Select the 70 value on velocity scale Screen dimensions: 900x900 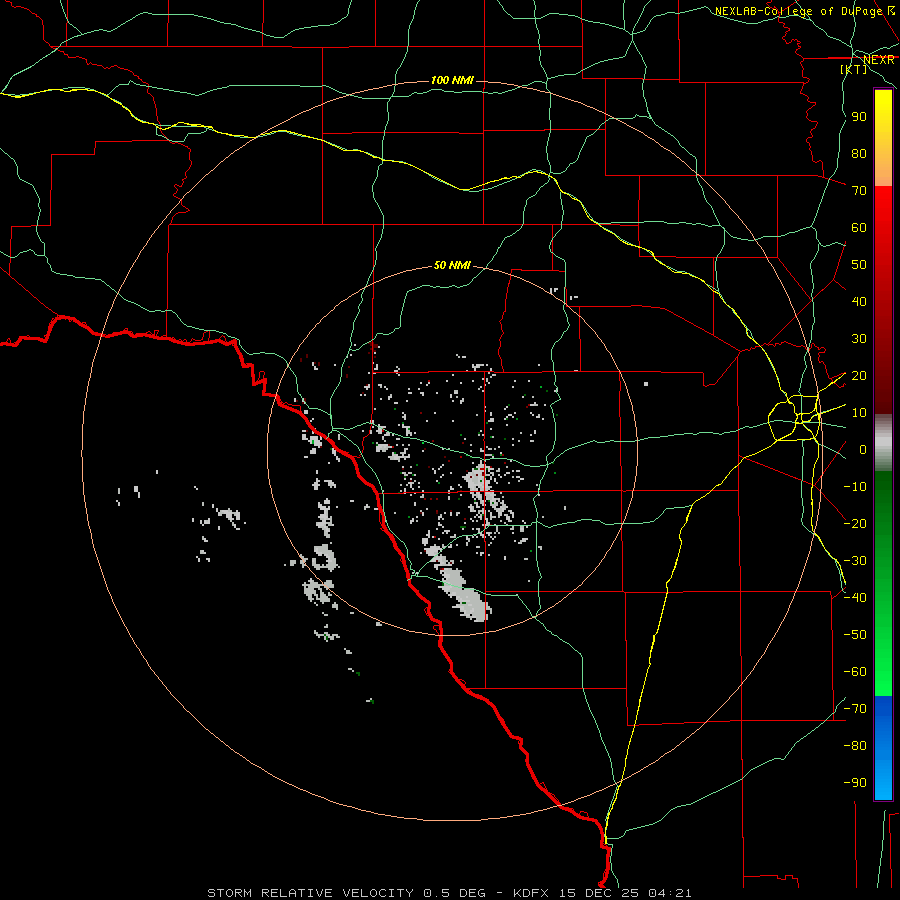[x=859, y=191]
